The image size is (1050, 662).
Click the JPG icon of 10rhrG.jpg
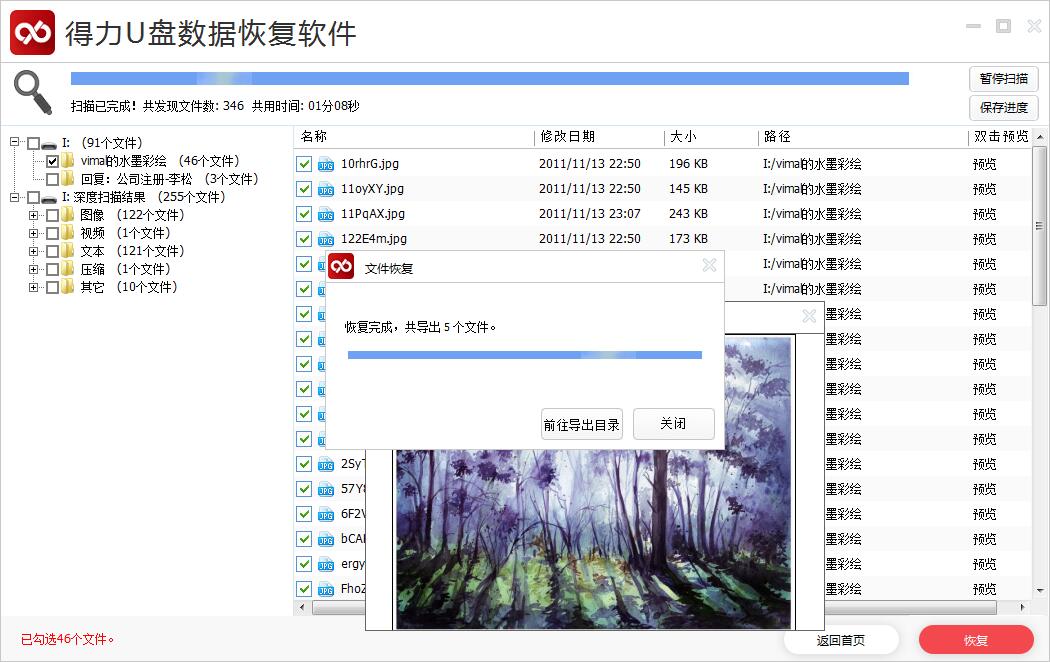(x=326, y=165)
